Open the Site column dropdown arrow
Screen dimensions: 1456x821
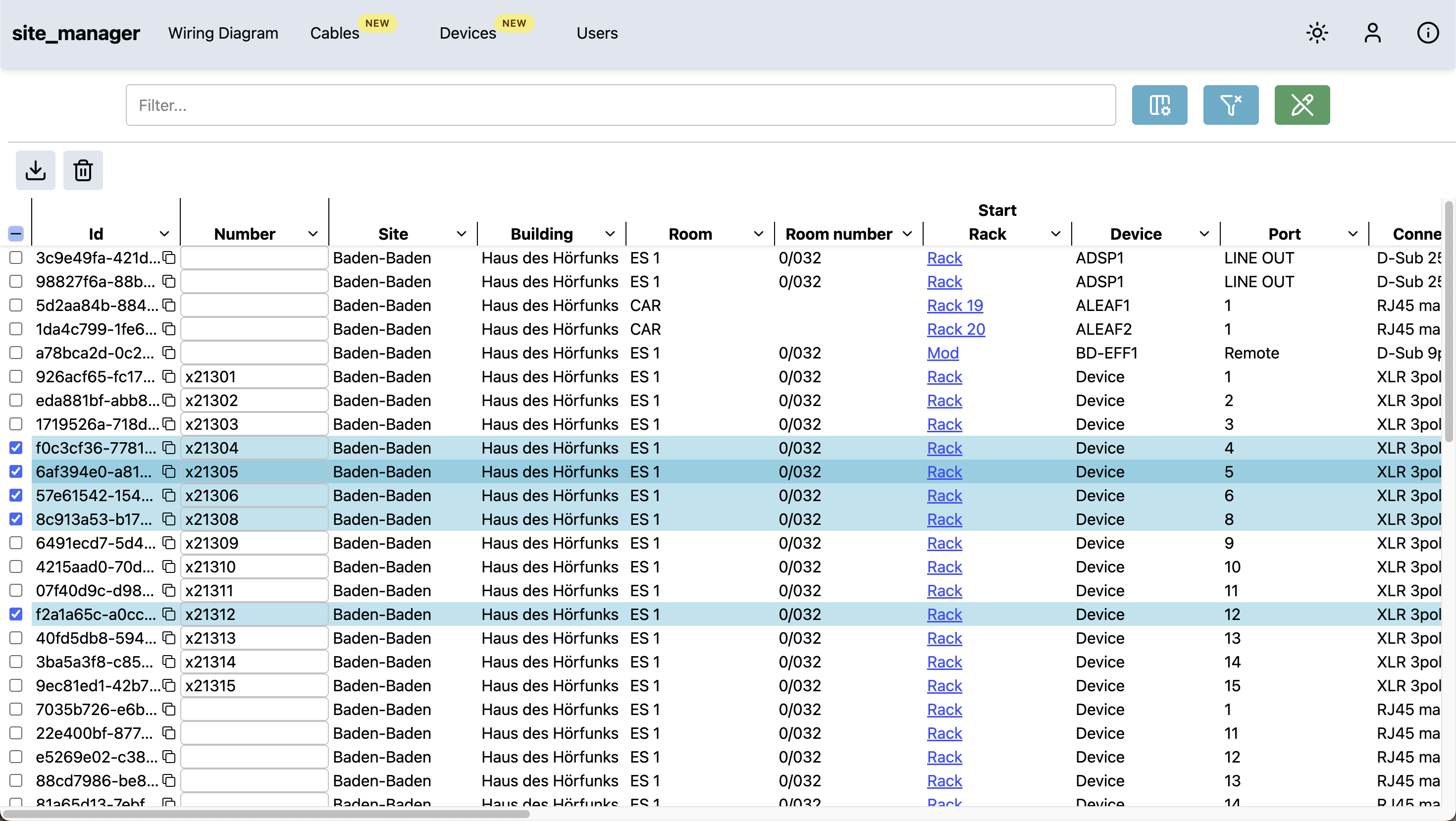[x=461, y=234]
